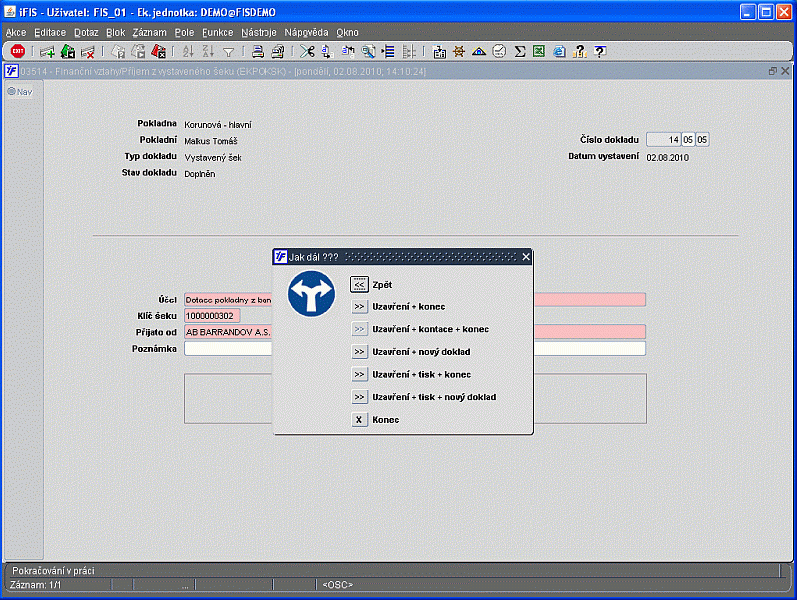Screen dimensions: 797x600
Task: Click the sort ascending toolbar icon
Action: pos(188,51)
